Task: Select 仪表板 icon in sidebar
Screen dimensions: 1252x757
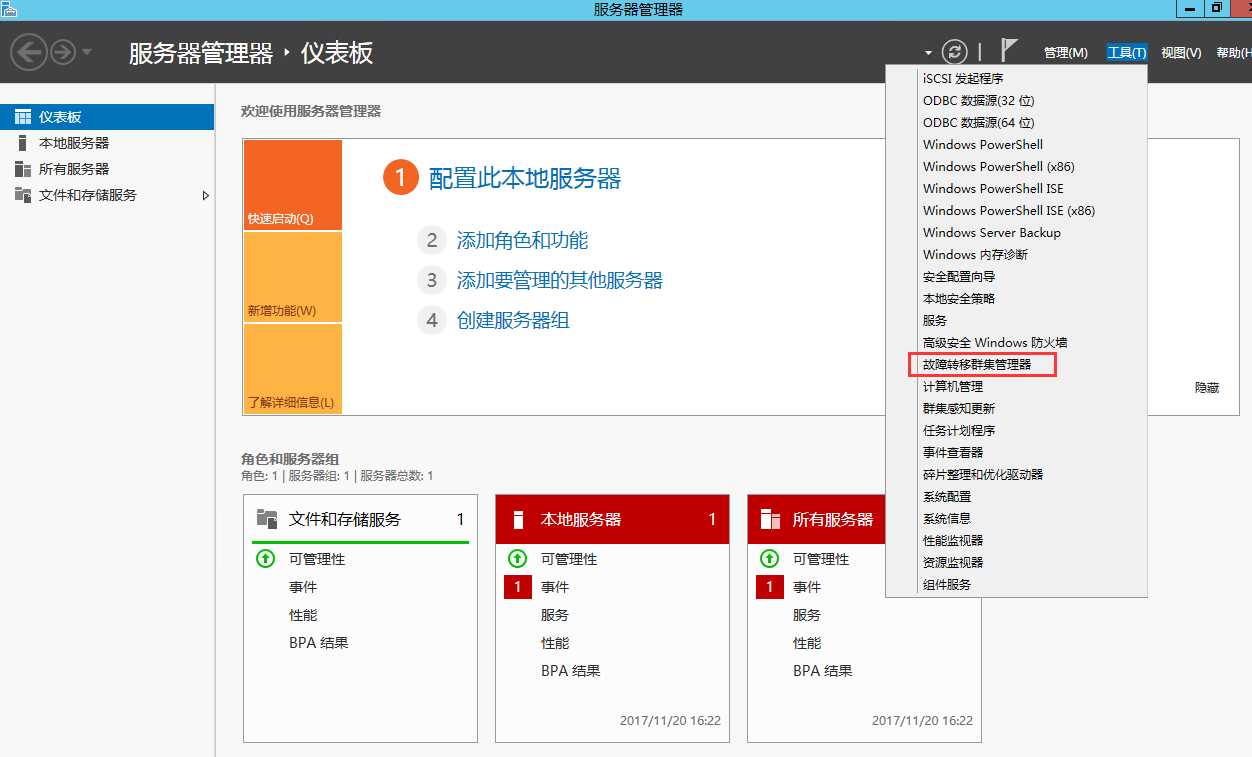Action: (22, 117)
